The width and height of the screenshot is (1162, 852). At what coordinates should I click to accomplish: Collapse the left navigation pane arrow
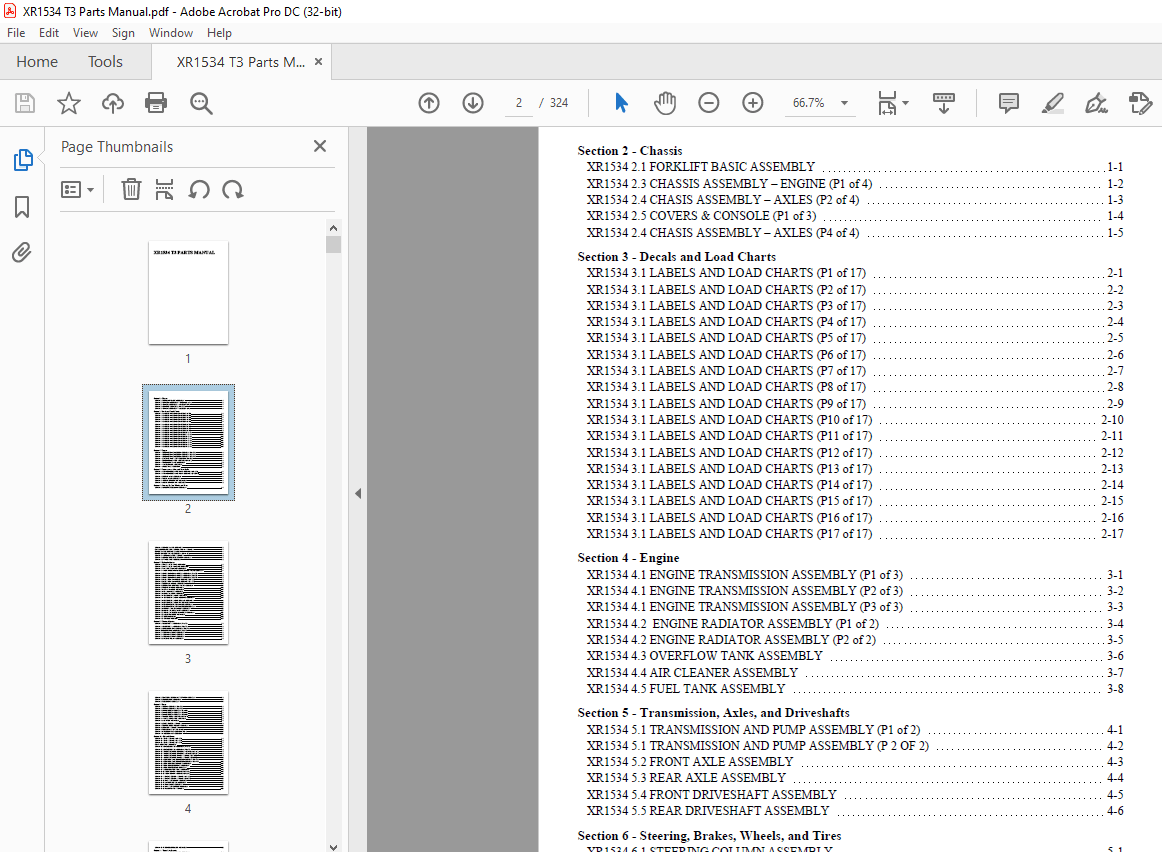(358, 493)
